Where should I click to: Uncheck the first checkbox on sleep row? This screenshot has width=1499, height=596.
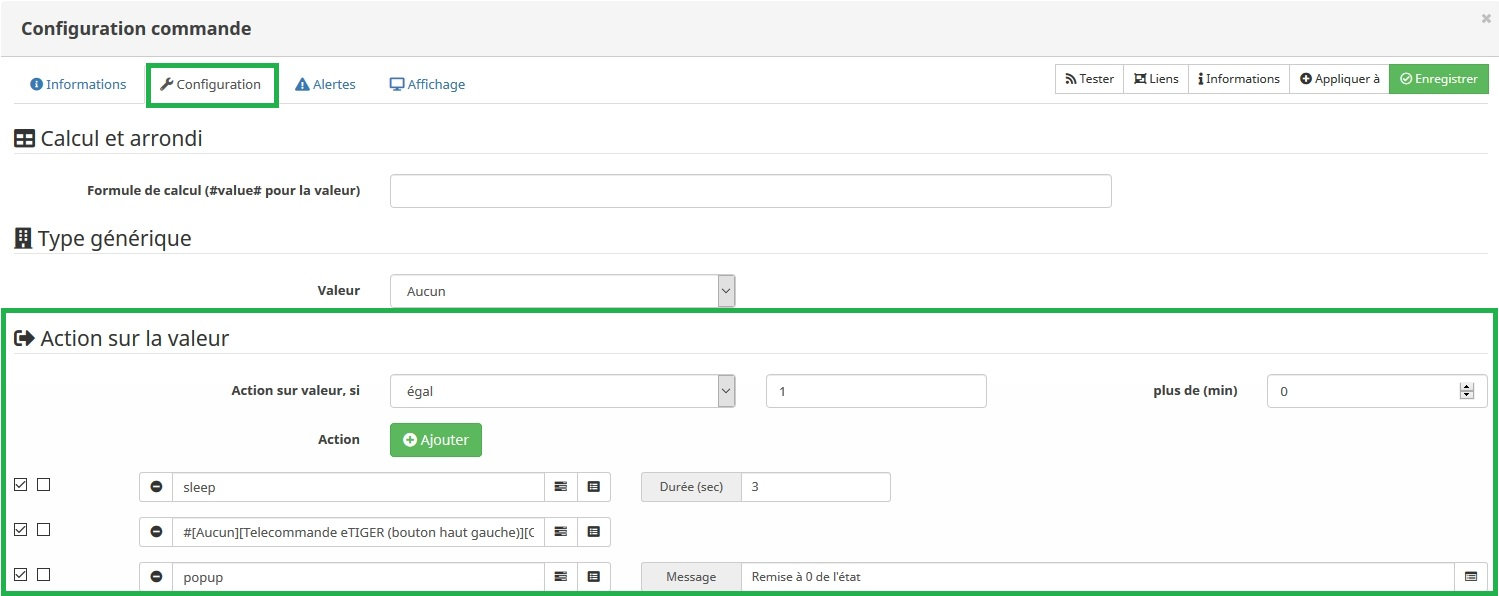tap(21, 485)
